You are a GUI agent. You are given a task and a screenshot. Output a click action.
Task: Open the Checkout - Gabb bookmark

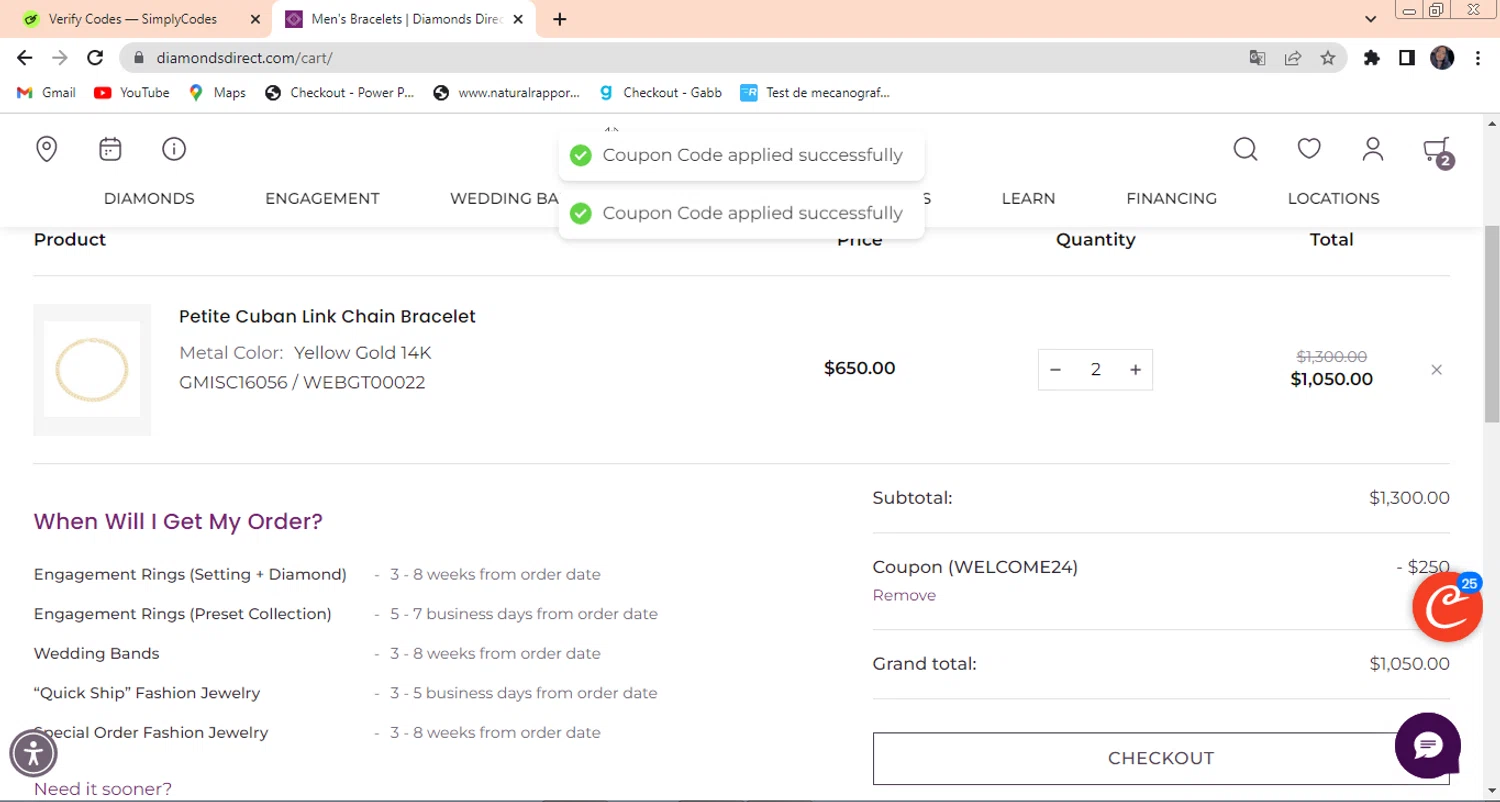point(660,92)
